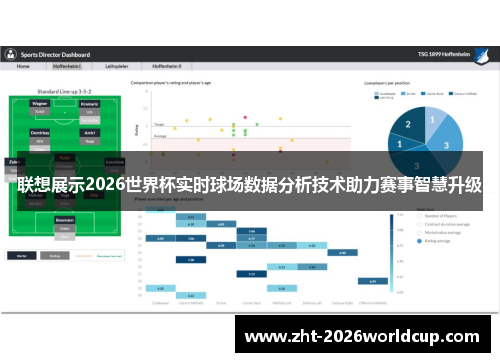Switch to the Hoffenheim II tab

(x=167, y=66)
